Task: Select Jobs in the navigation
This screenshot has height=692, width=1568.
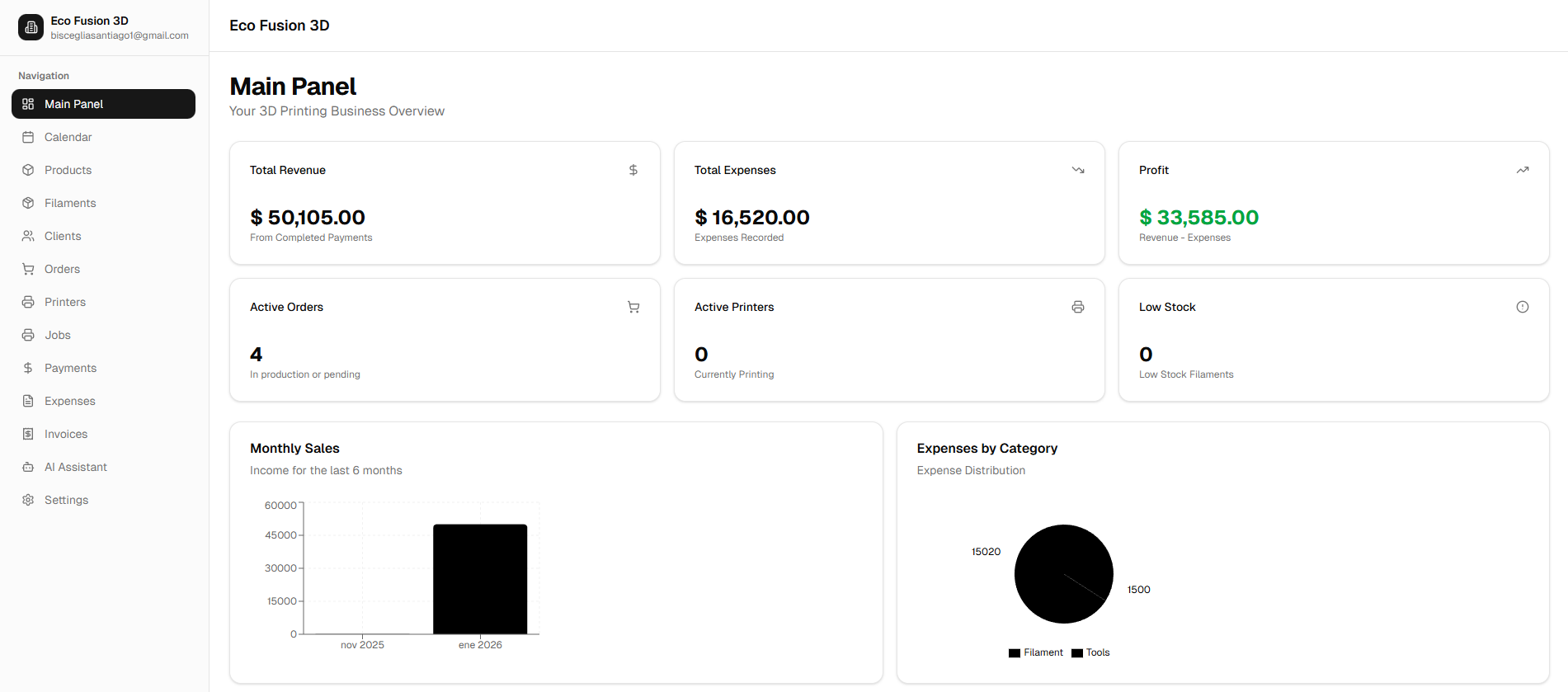Action: (103, 335)
